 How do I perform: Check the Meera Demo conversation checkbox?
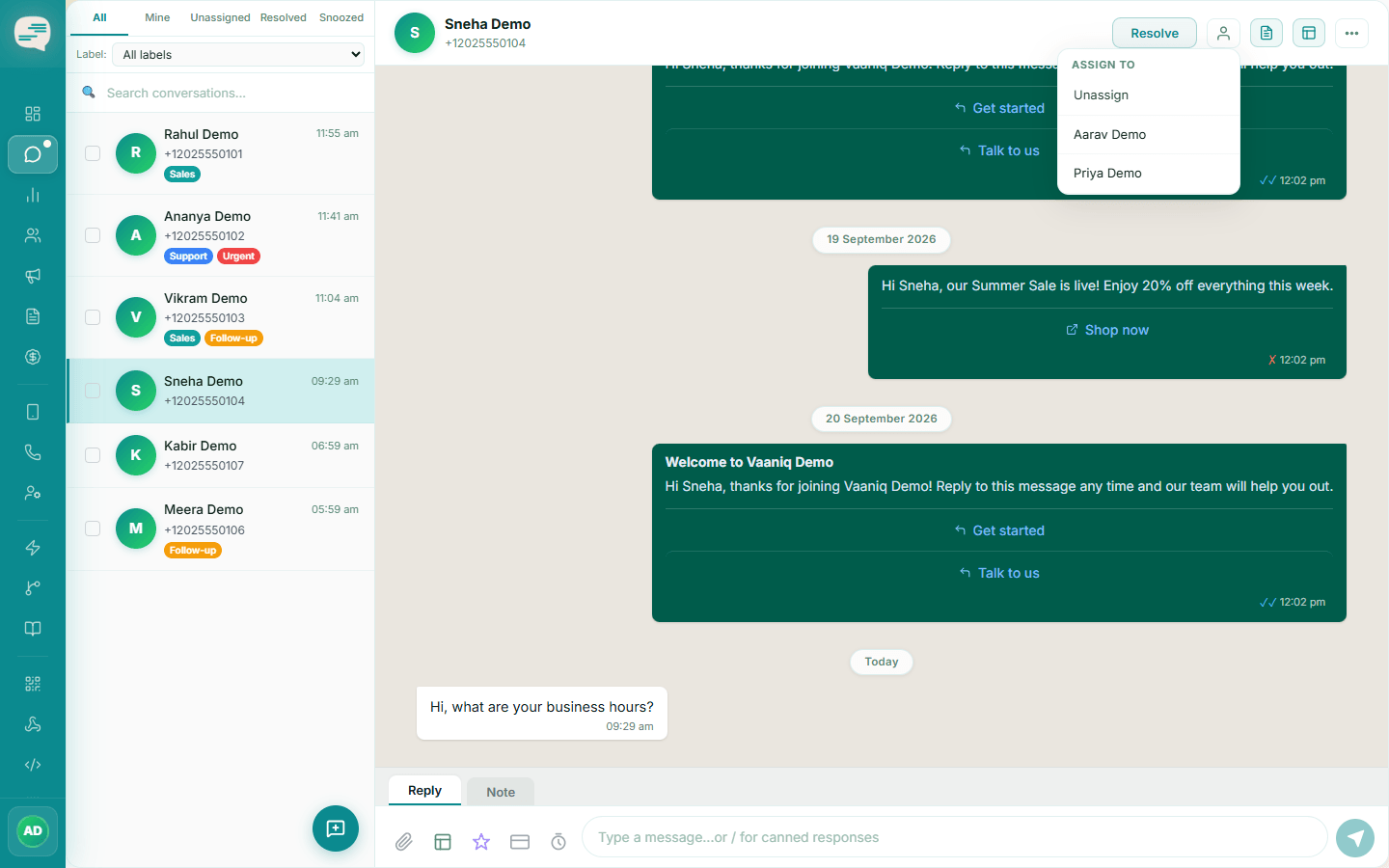point(93,529)
